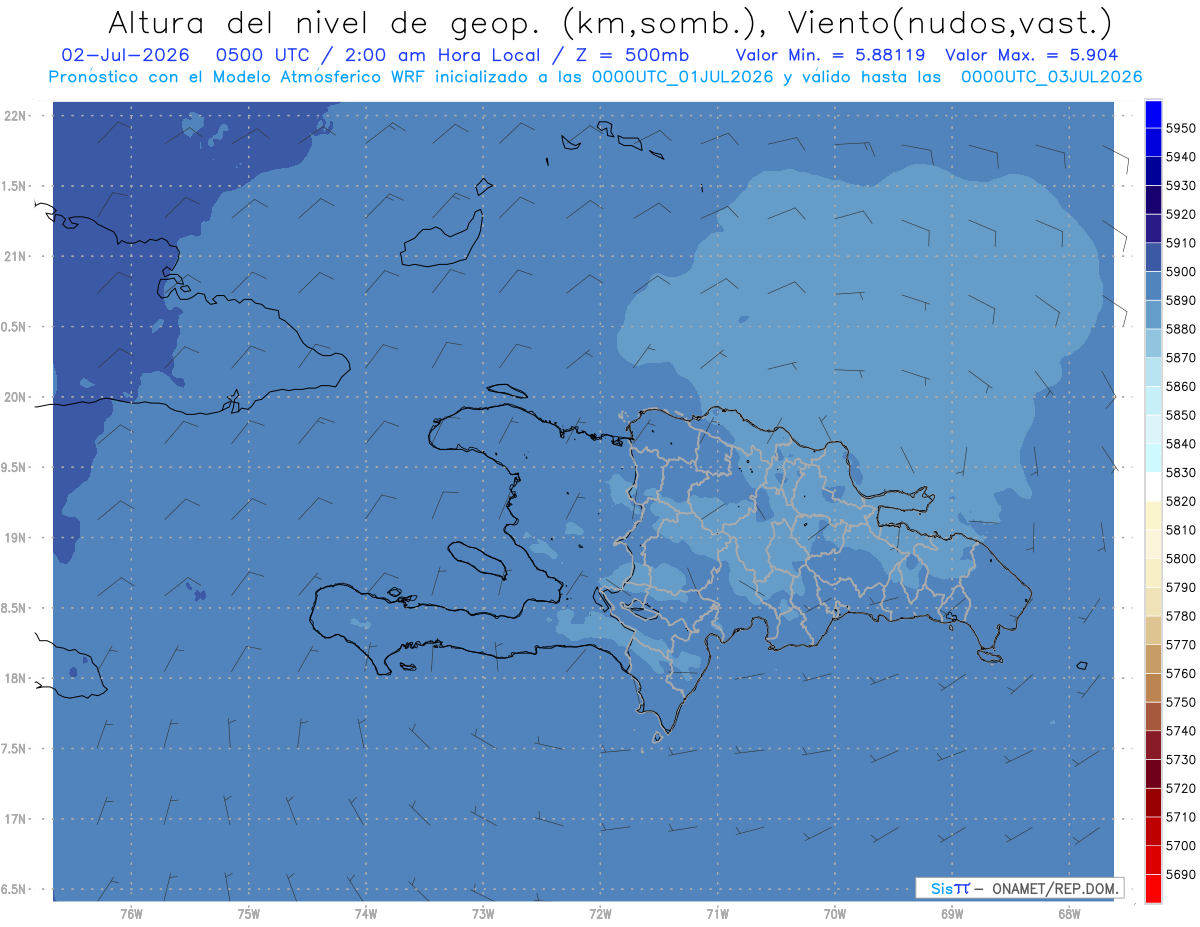Click the 'Valor Max. = 5.904' text

click(1031, 55)
